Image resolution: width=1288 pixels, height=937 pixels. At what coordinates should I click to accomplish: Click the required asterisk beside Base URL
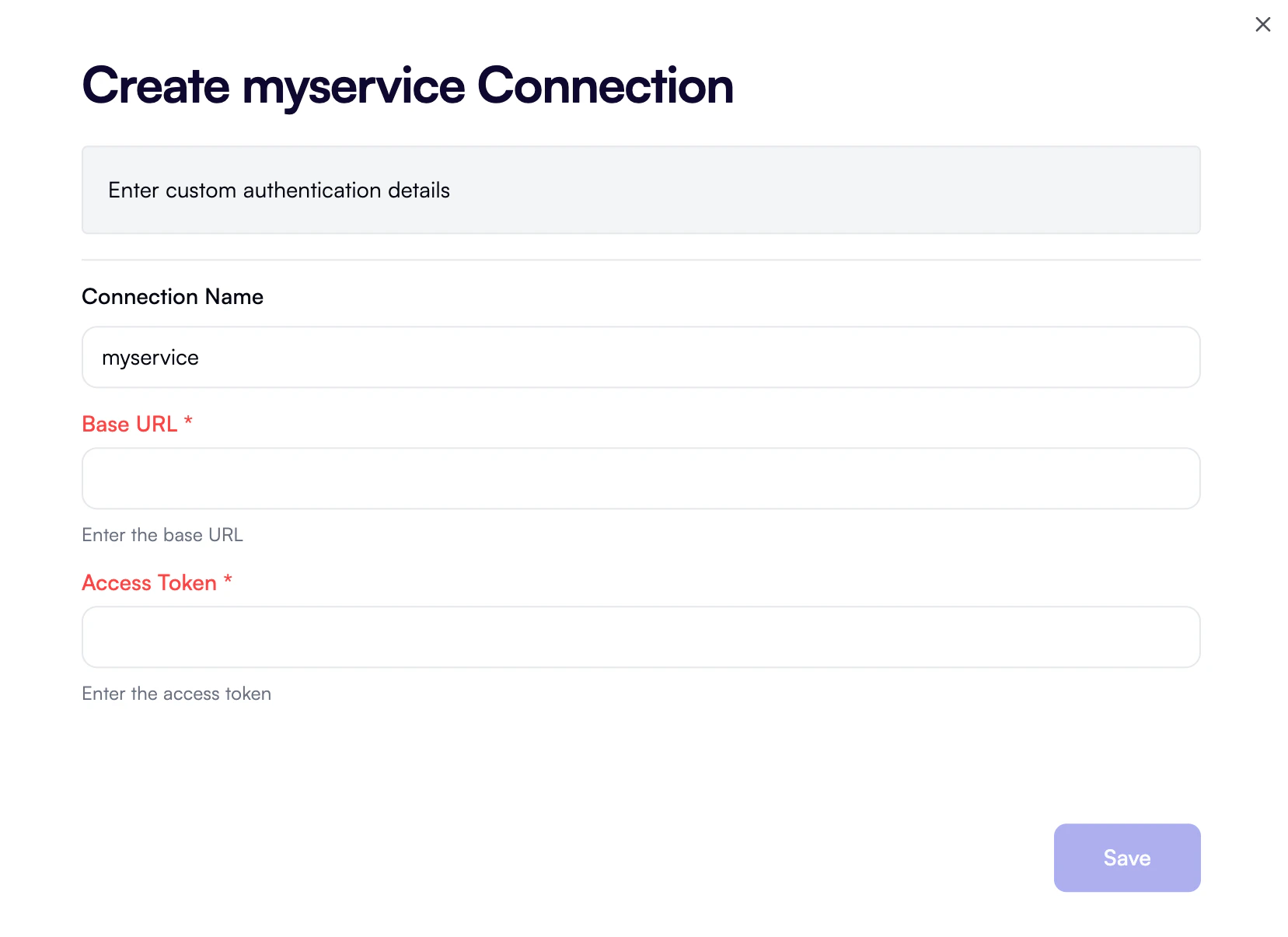187,422
